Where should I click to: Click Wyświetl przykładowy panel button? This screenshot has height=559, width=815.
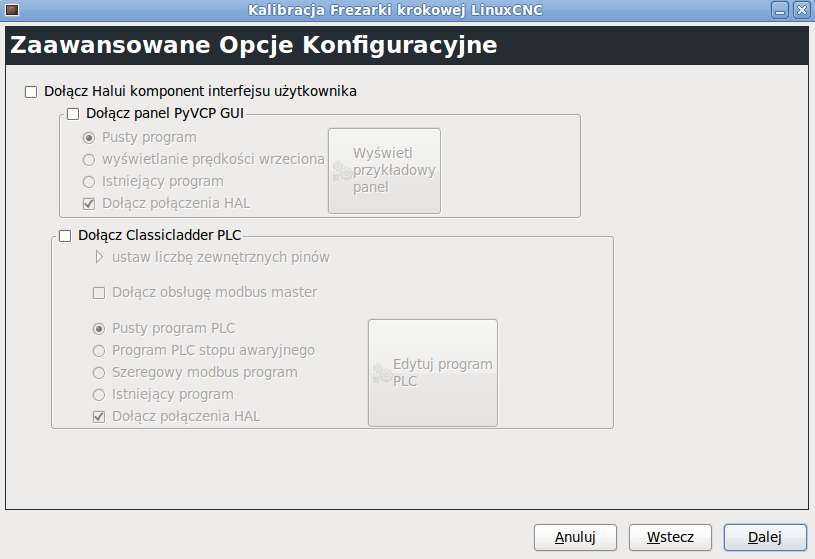[x=385, y=171]
